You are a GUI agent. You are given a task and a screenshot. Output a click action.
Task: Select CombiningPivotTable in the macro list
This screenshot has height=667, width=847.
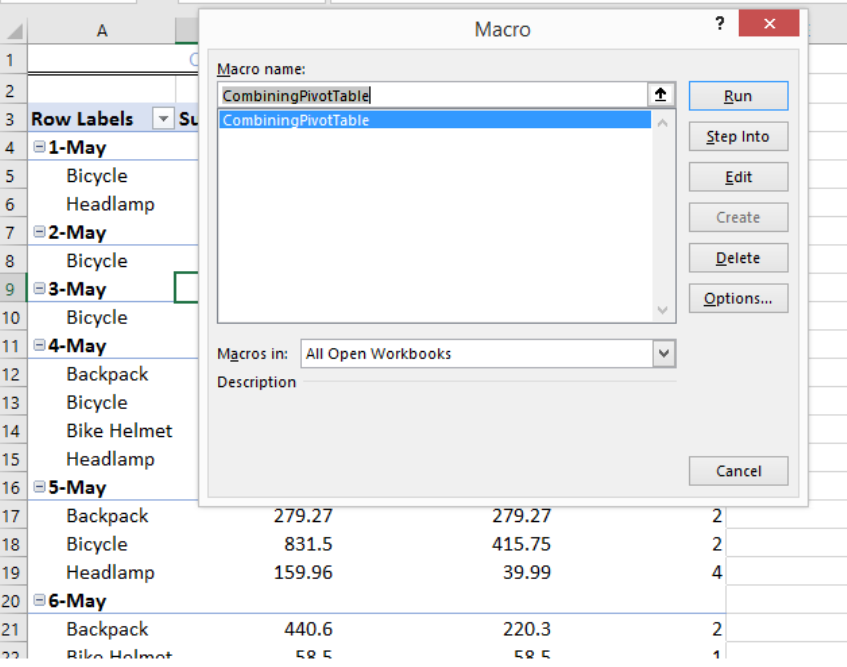[435, 120]
